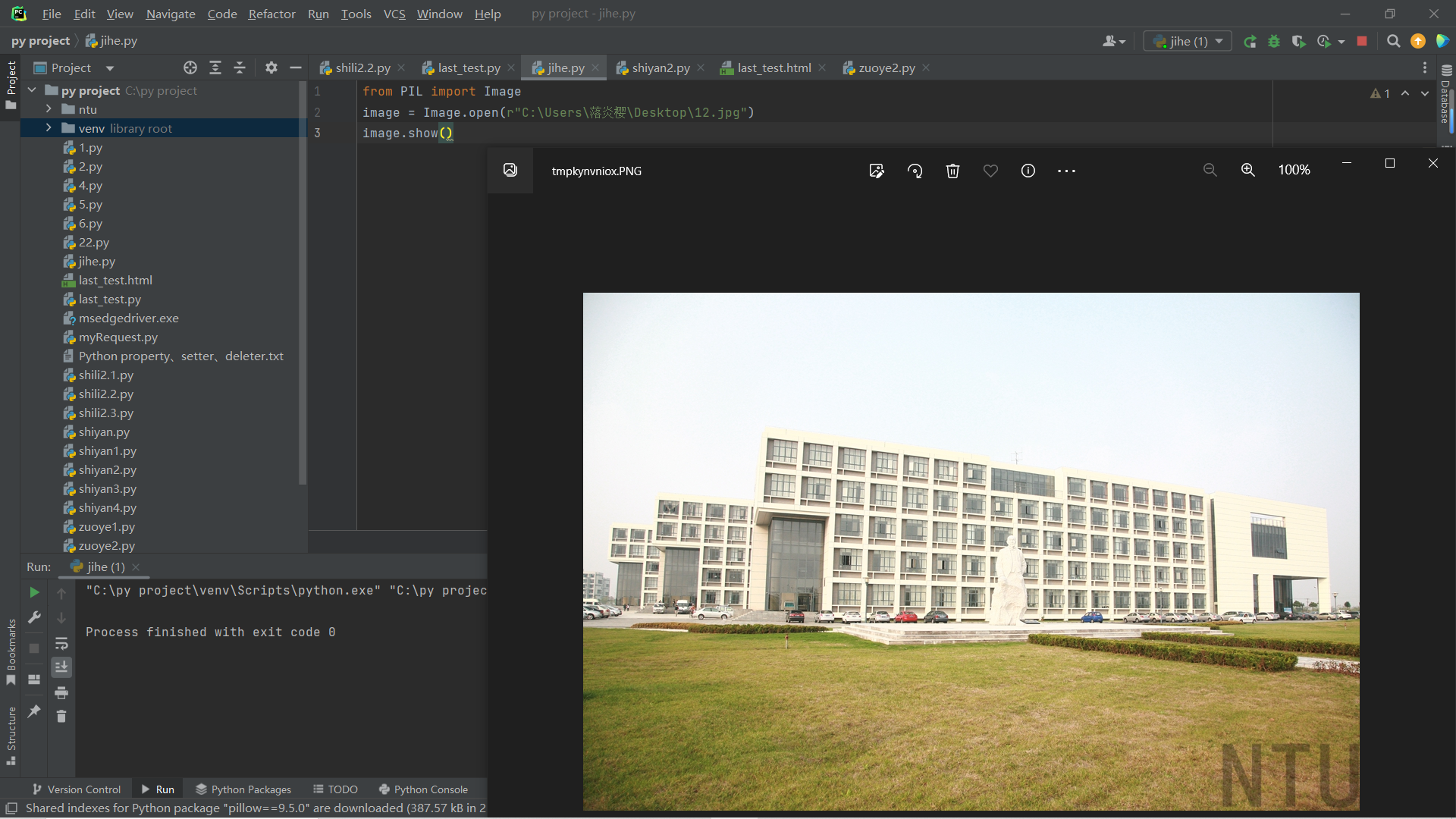The height and width of the screenshot is (819, 1456).
Task: Click Select Opened File target icon
Action: click(x=190, y=68)
